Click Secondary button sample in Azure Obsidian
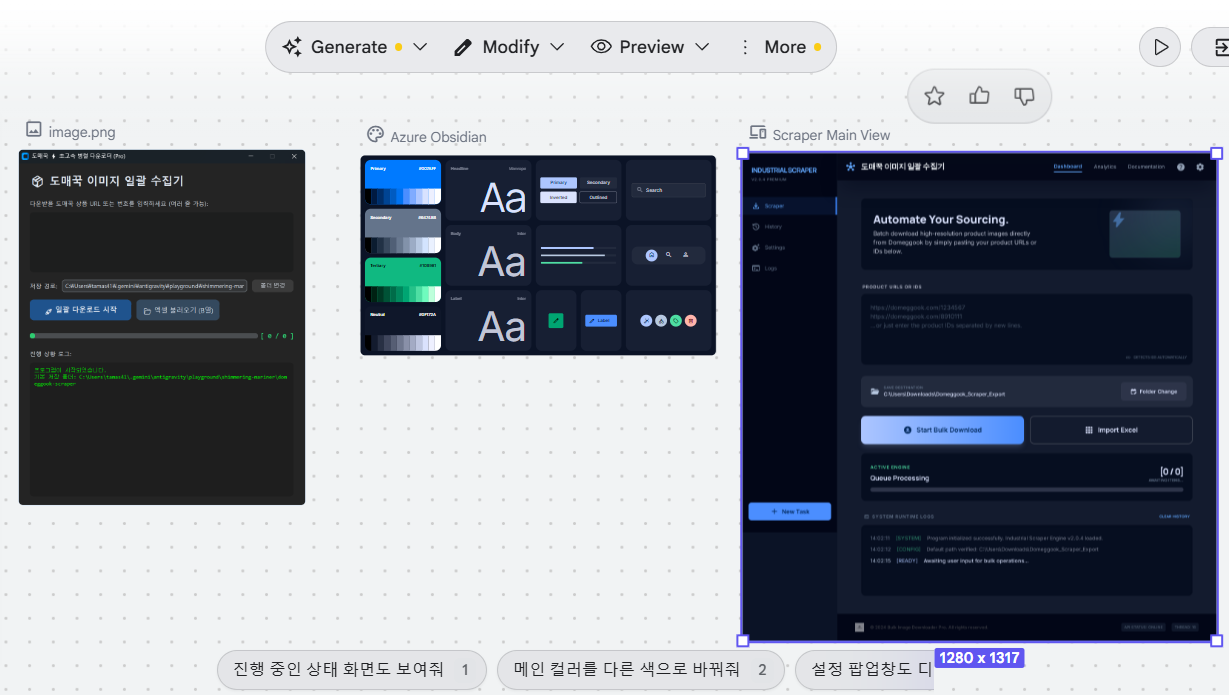Viewport: 1229px width, 695px height. click(x=598, y=183)
